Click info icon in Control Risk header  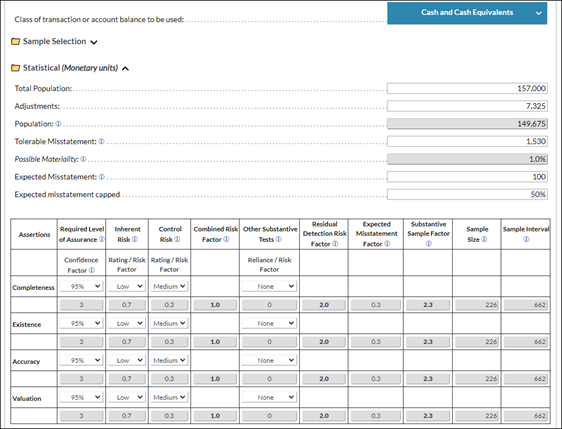[177, 239]
